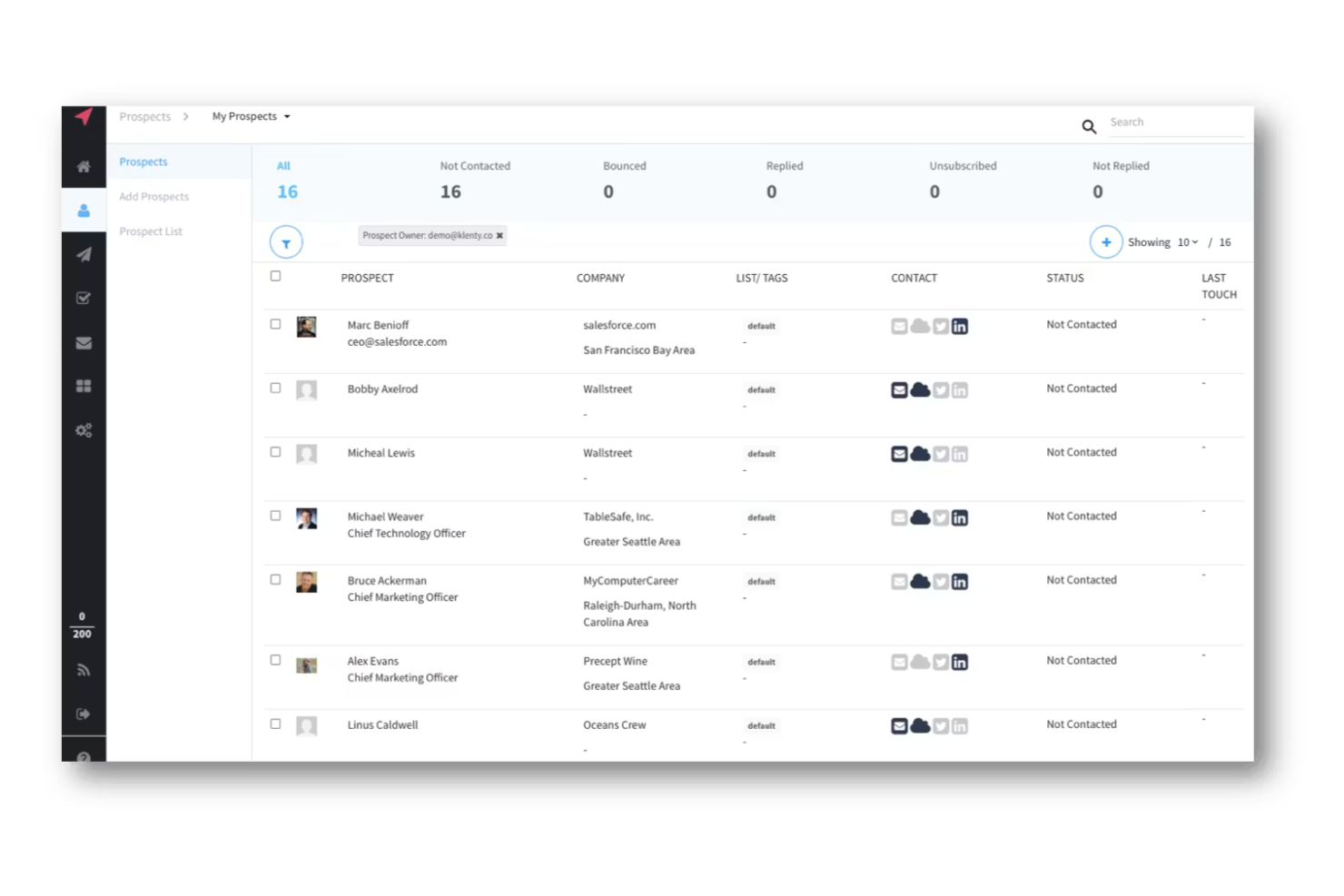Click the blue plus button to add prospects

tap(1106, 241)
